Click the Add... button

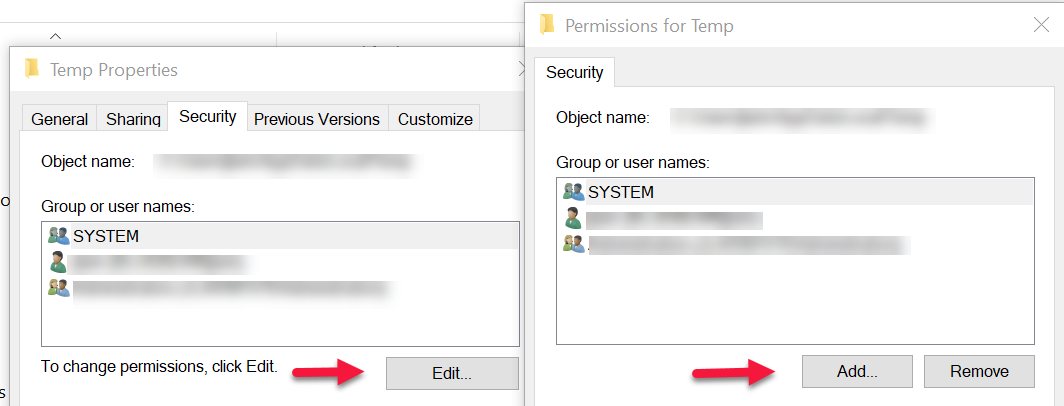tap(856, 371)
